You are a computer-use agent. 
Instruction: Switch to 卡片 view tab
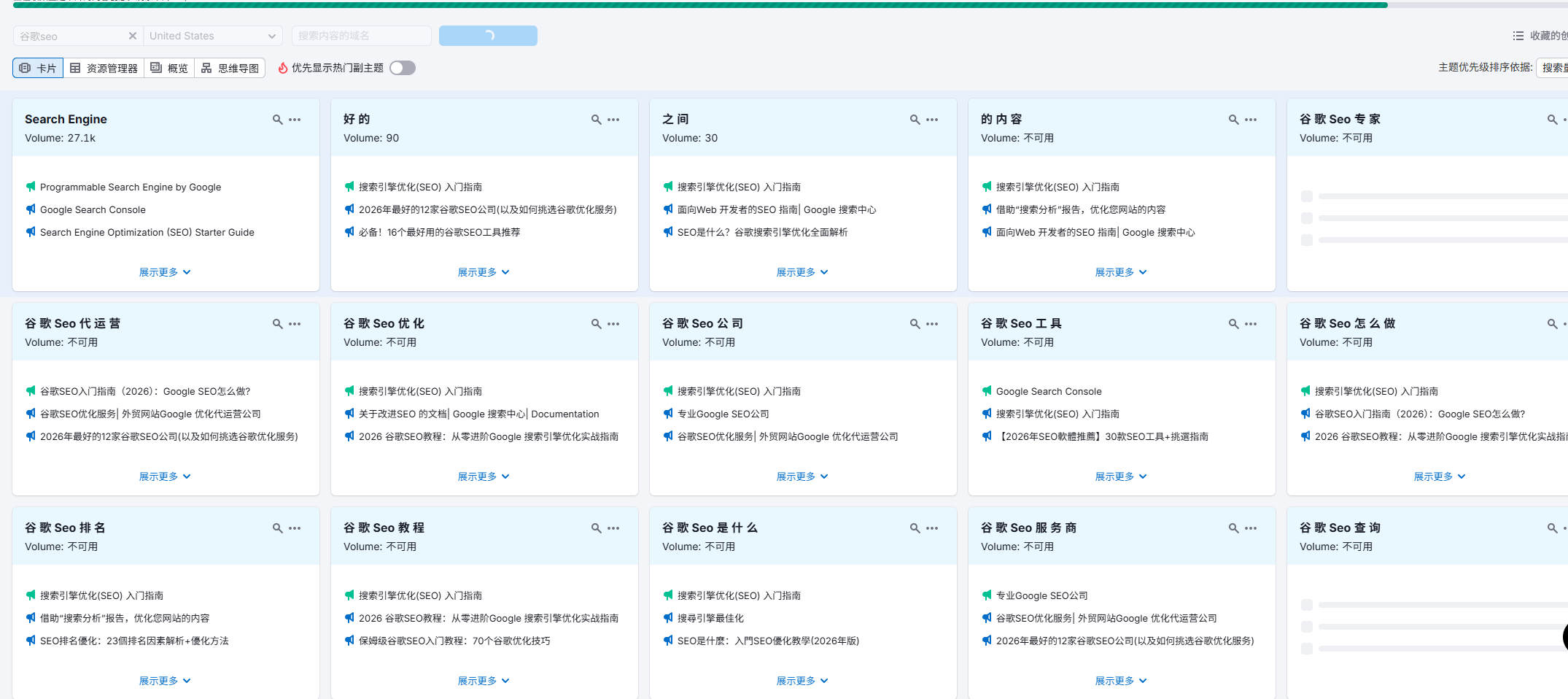click(x=38, y=68)
